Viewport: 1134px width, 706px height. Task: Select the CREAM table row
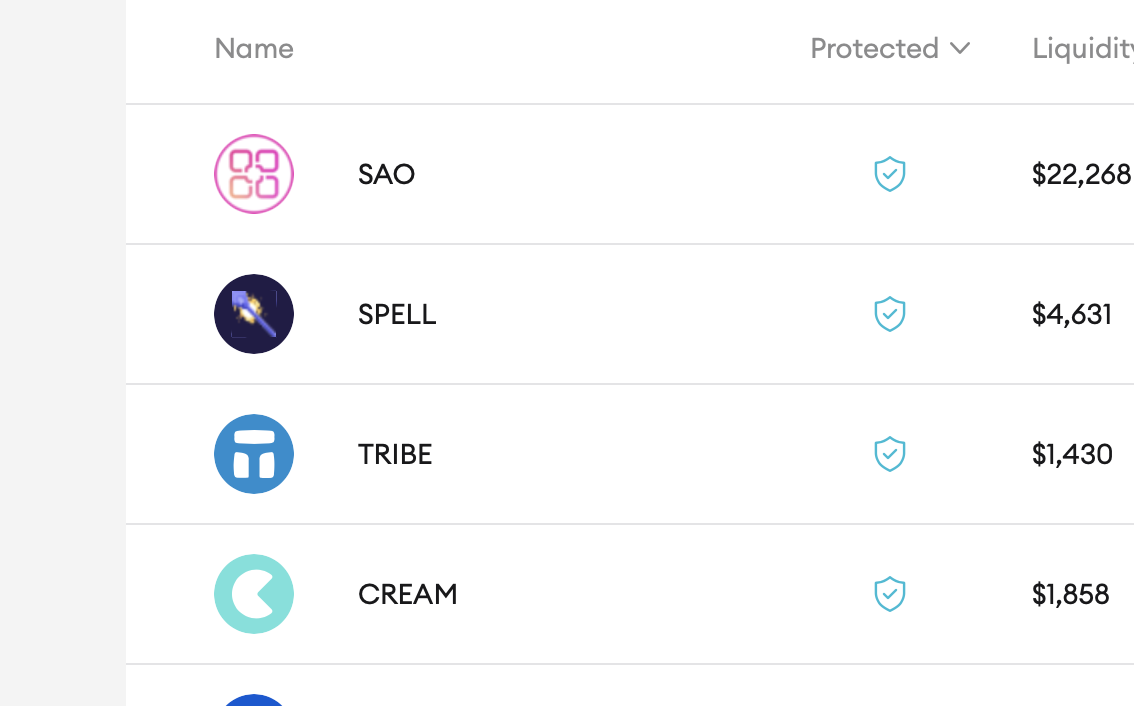[600, 594]
